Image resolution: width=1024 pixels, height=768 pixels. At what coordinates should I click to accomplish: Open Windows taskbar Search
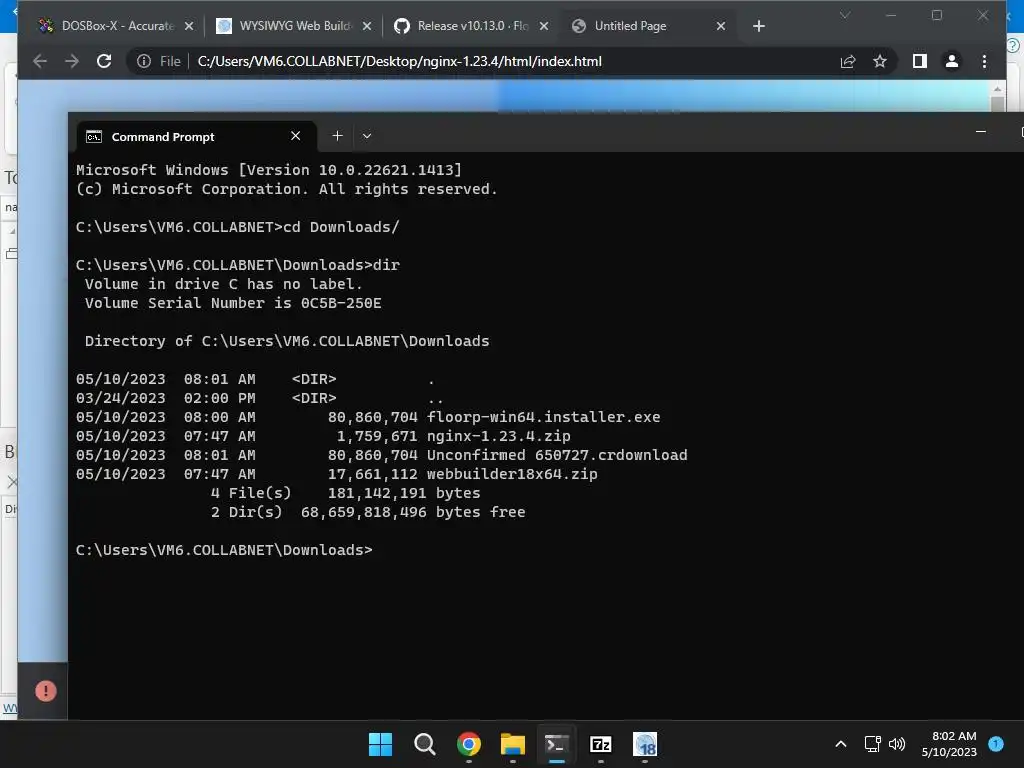[424, 744]
